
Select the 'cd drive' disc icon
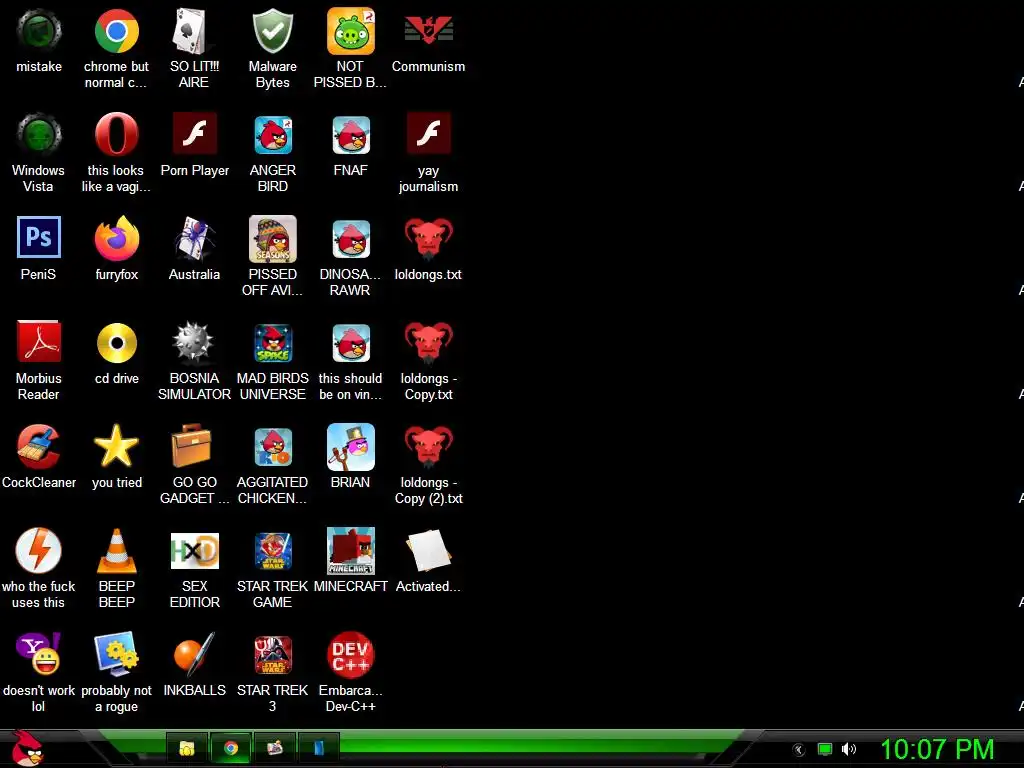[116, 343]
